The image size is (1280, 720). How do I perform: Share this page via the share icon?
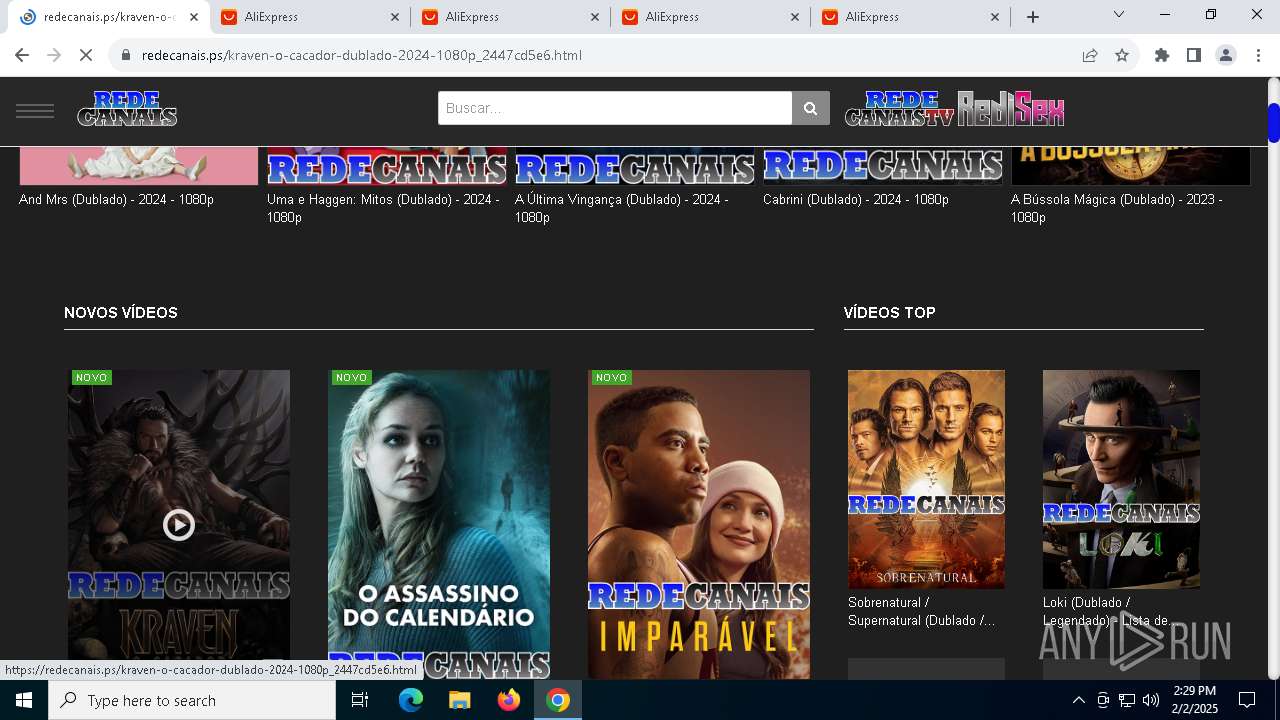pyautogui.click(x=1090, y=55)
